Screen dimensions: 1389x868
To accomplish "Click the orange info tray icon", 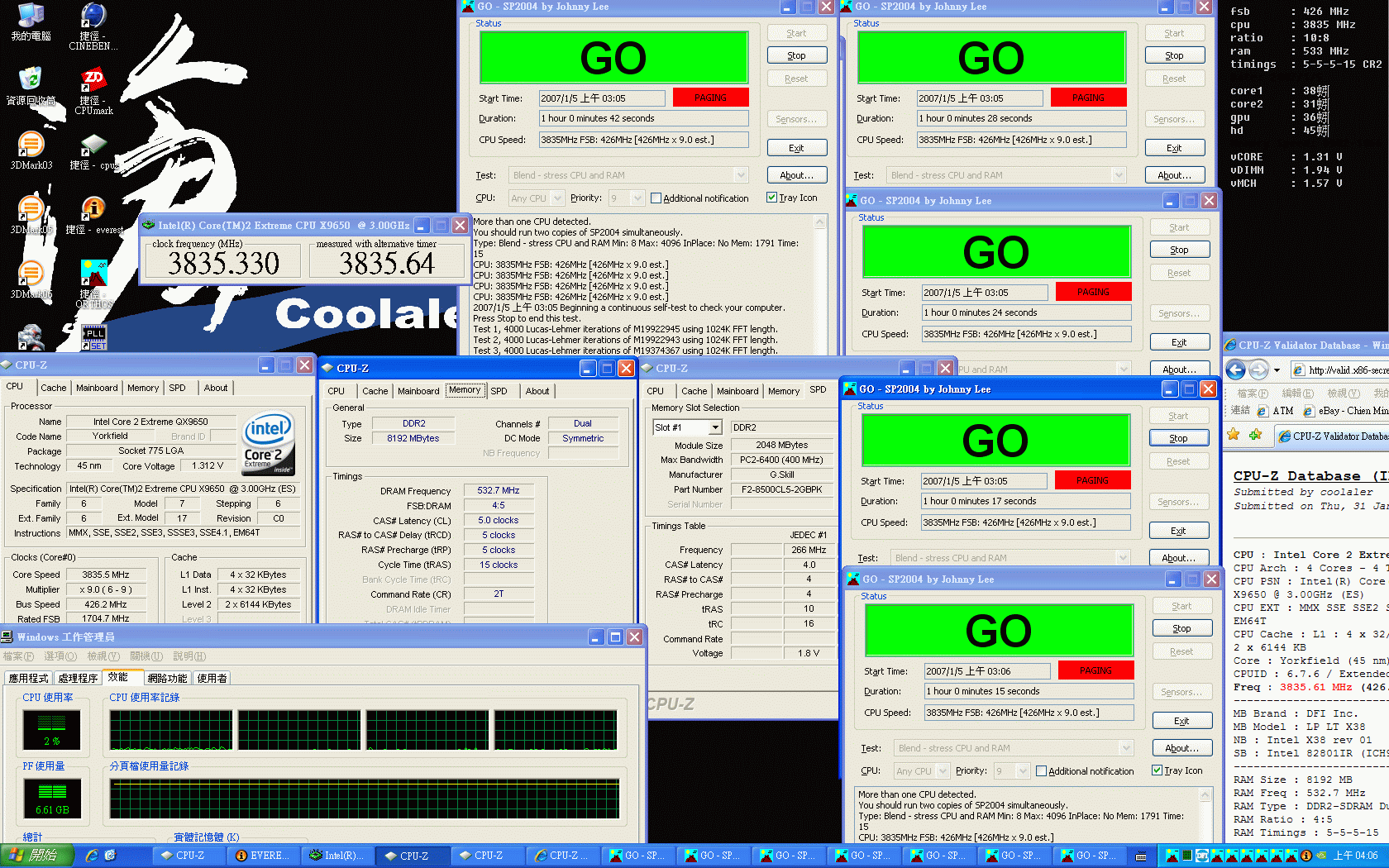I will 1306,856.
